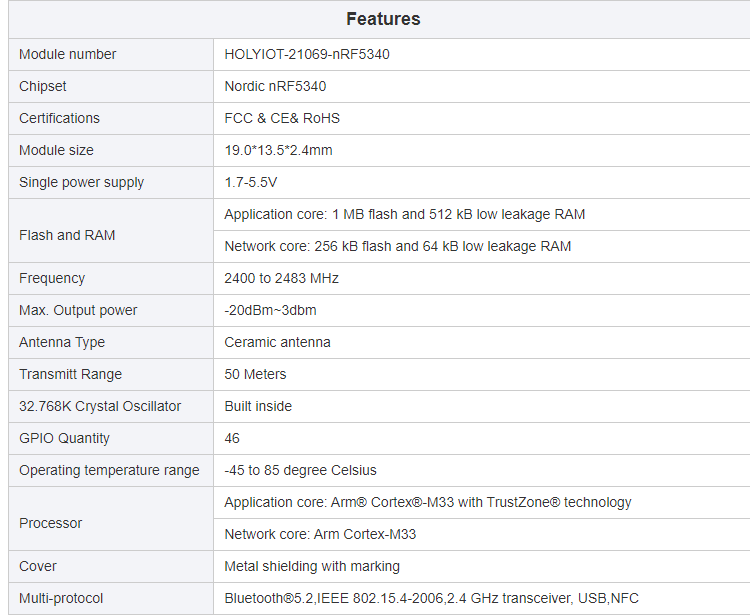Select the HOLYIOT-21069-nRF5340 module number value
This screenshot has width=750, height=615.
tap(307, 54)
